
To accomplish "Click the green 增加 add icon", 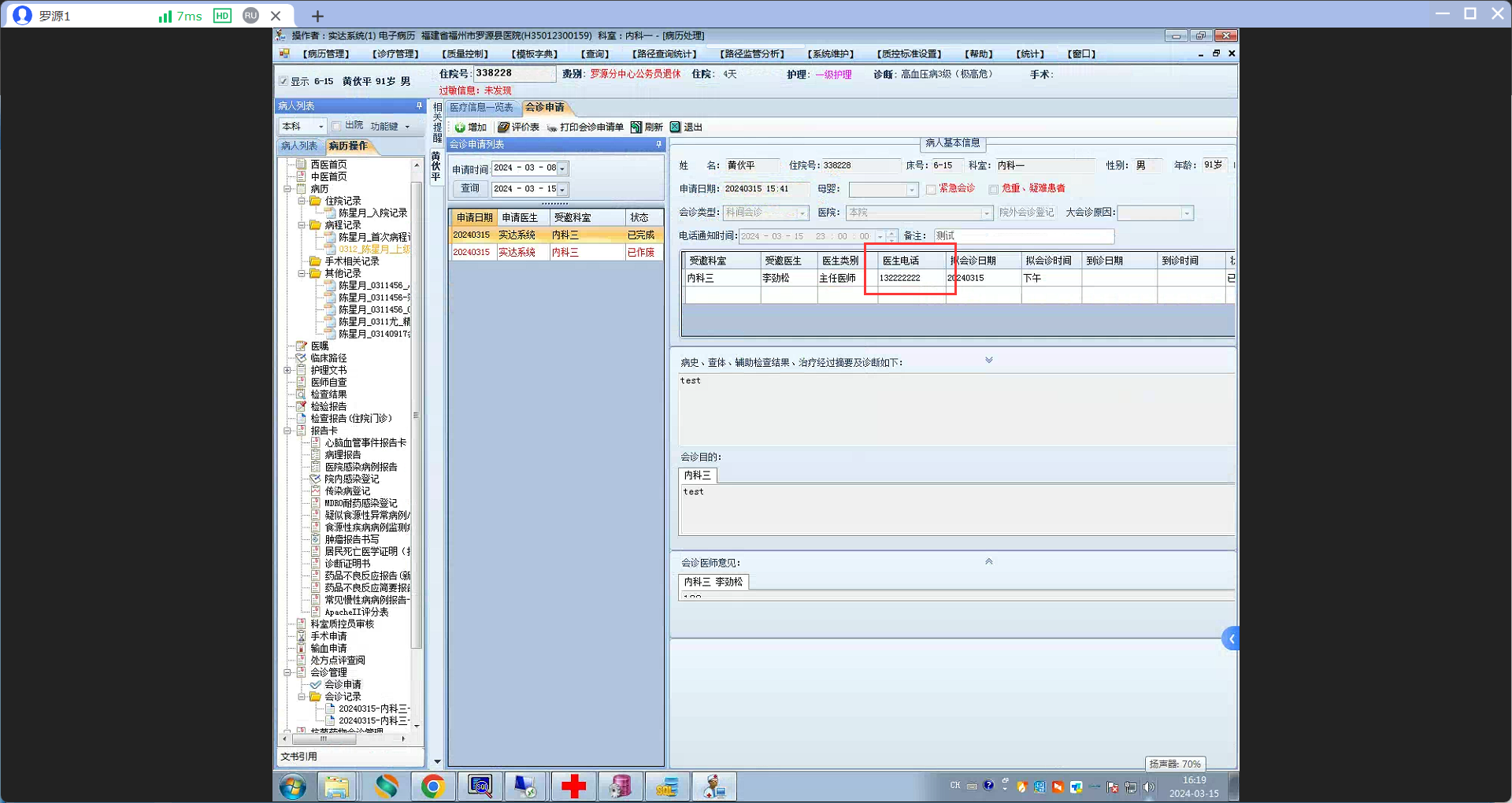I will 460,128.
